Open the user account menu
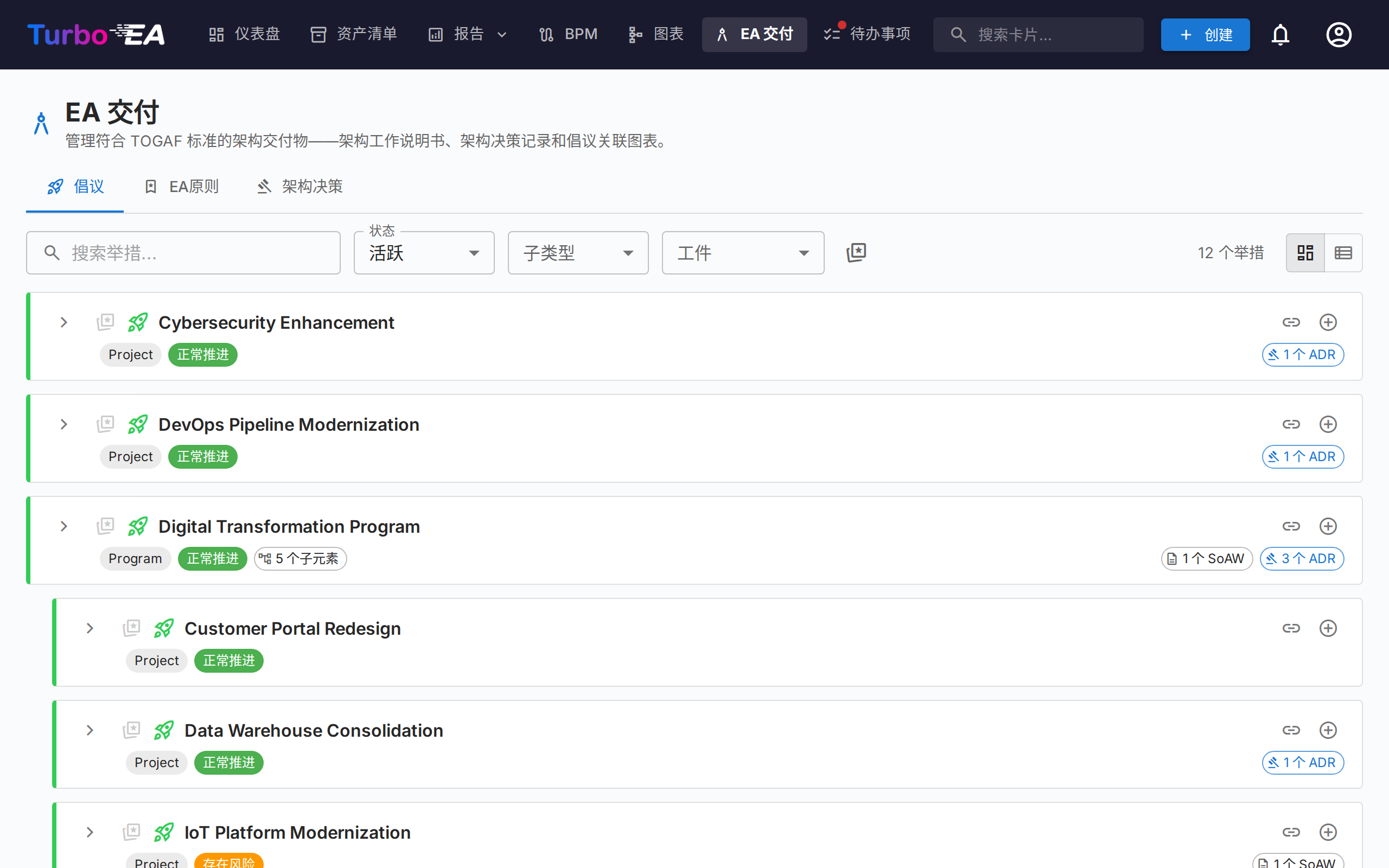 [x=1338, y=34]
